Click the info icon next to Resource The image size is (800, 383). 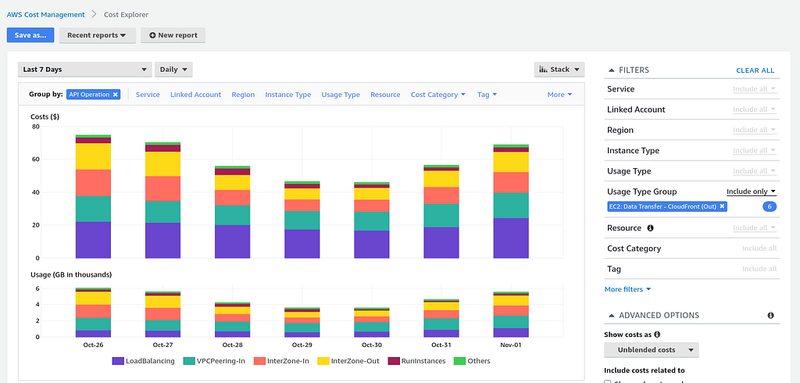tap(650, 228)
